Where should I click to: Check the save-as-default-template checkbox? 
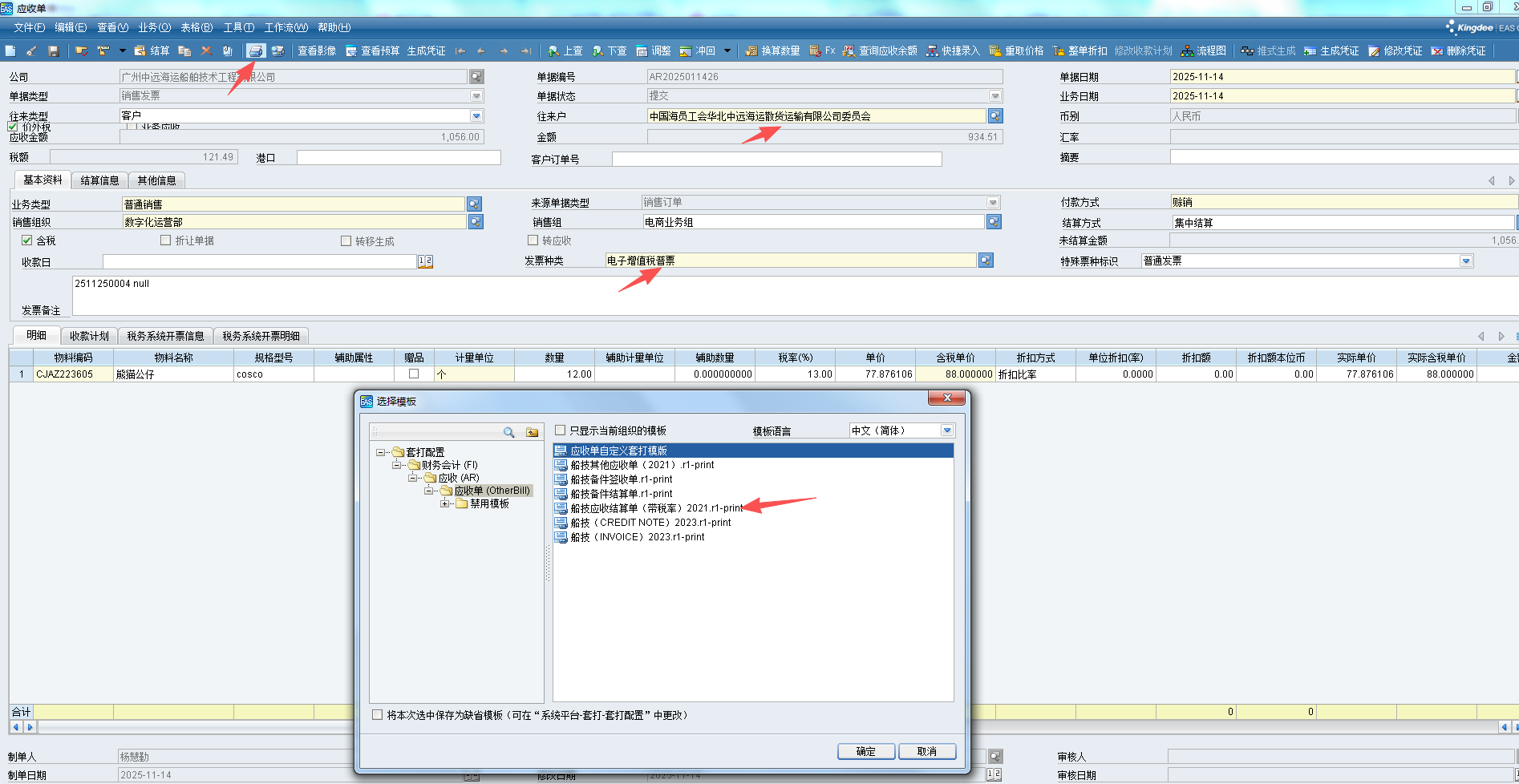377,715
